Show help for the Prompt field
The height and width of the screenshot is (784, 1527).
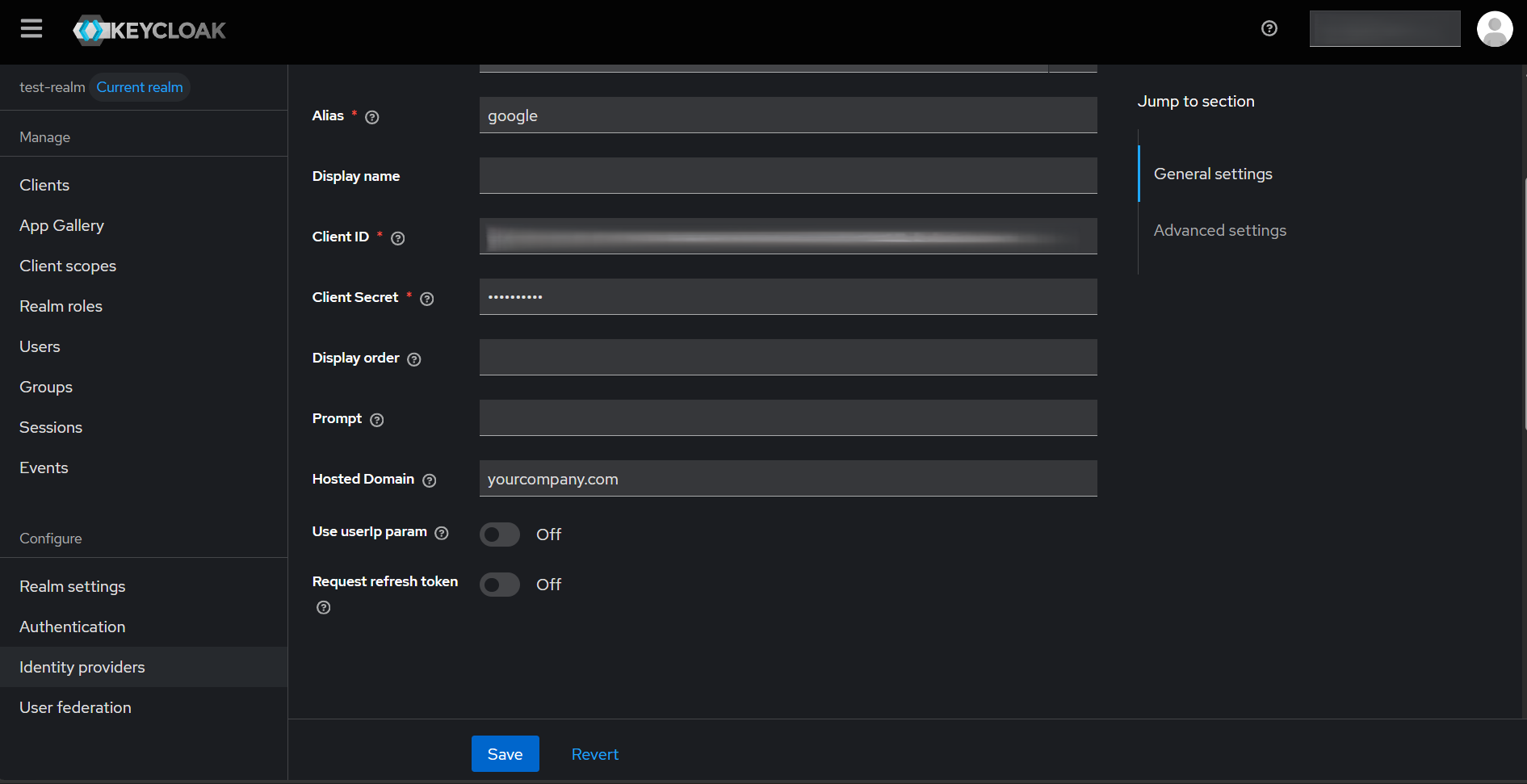(377, 420)
